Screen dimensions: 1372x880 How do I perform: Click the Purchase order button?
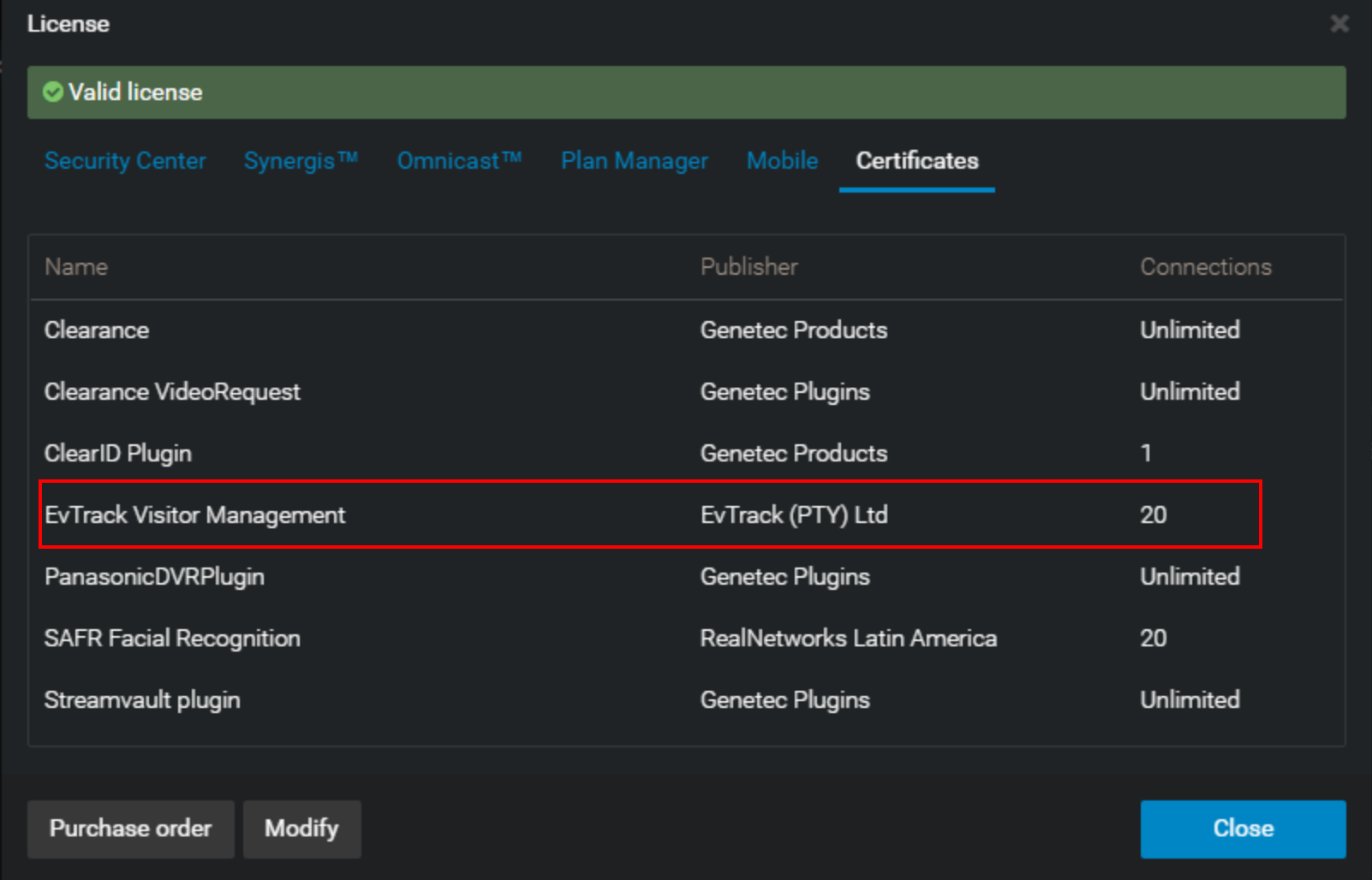[x=131, y=829]
